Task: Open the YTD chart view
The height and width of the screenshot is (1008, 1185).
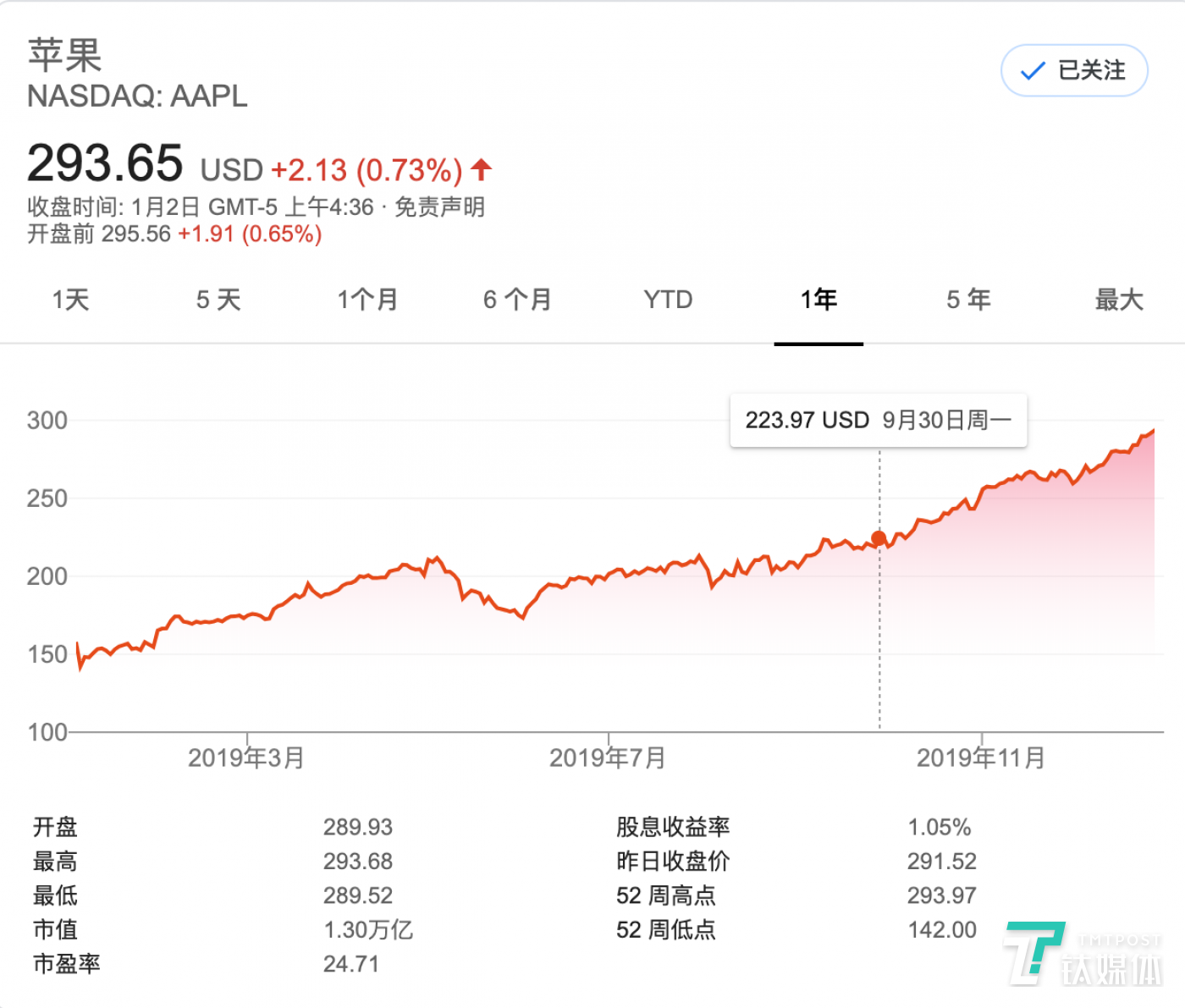Action: tap(668, 299)
